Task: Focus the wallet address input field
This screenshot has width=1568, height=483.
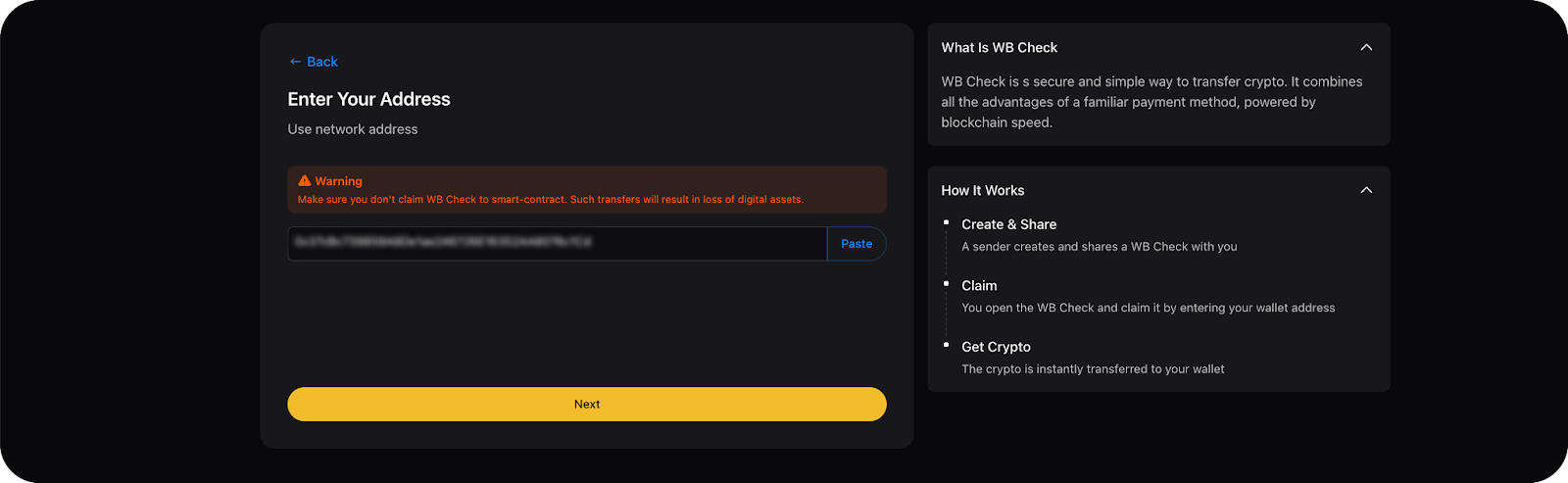Action: 557,244
